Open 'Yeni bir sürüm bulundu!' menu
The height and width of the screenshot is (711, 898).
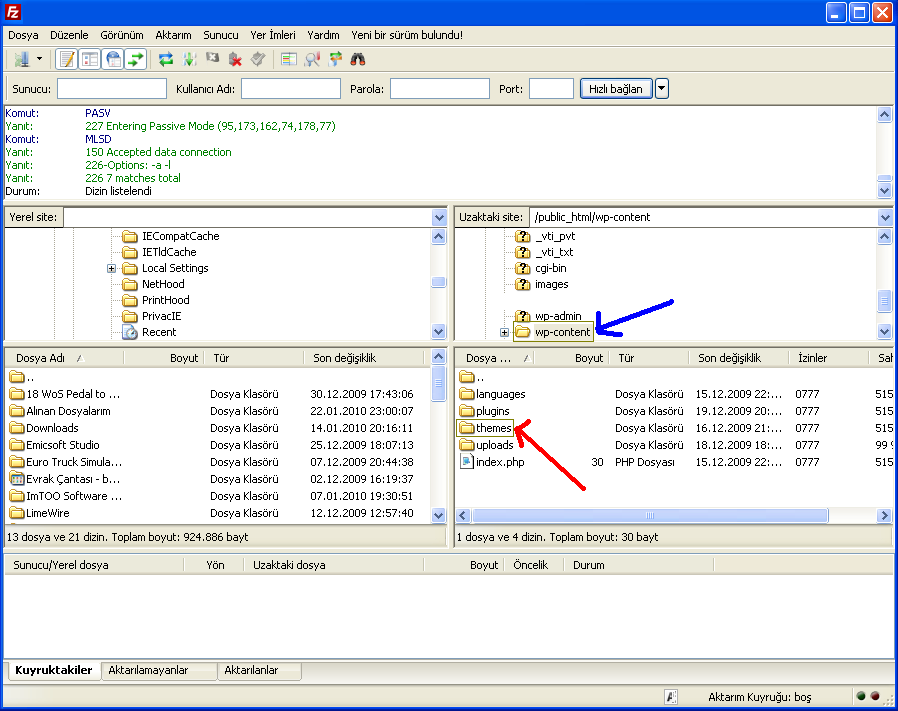[407, 35]
